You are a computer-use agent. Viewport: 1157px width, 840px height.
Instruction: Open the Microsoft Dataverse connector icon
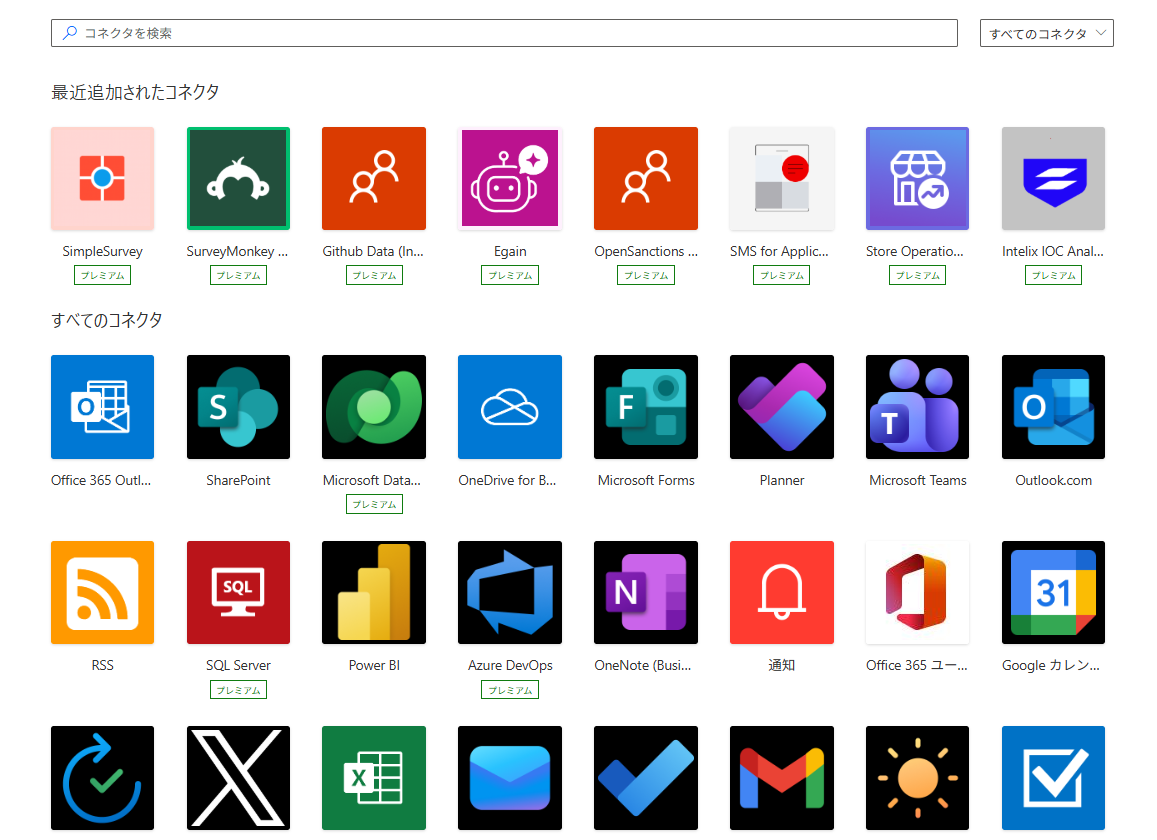(x=374, y=407)
